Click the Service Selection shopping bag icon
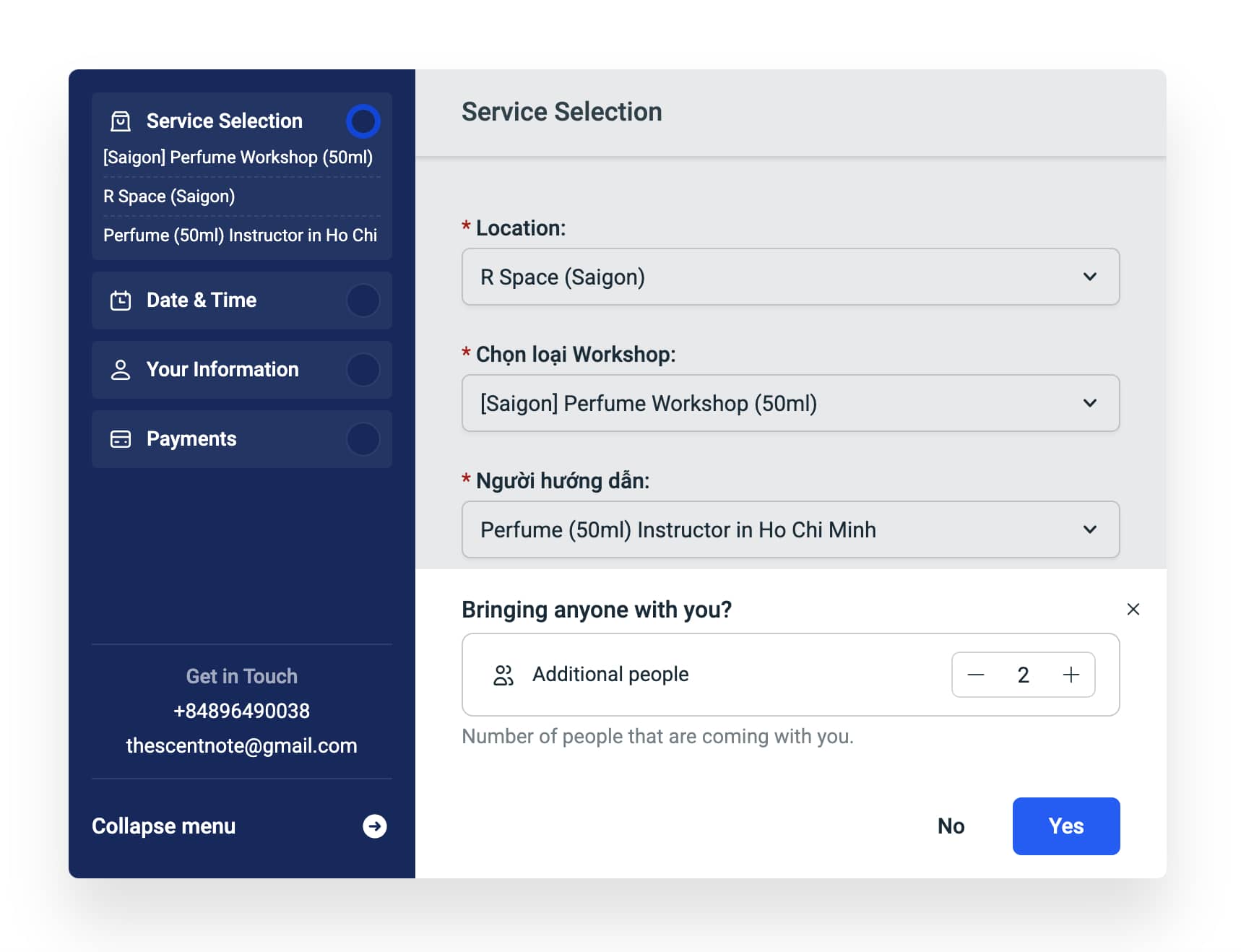This screenshot has width=1241, height=952. point(121,121)
